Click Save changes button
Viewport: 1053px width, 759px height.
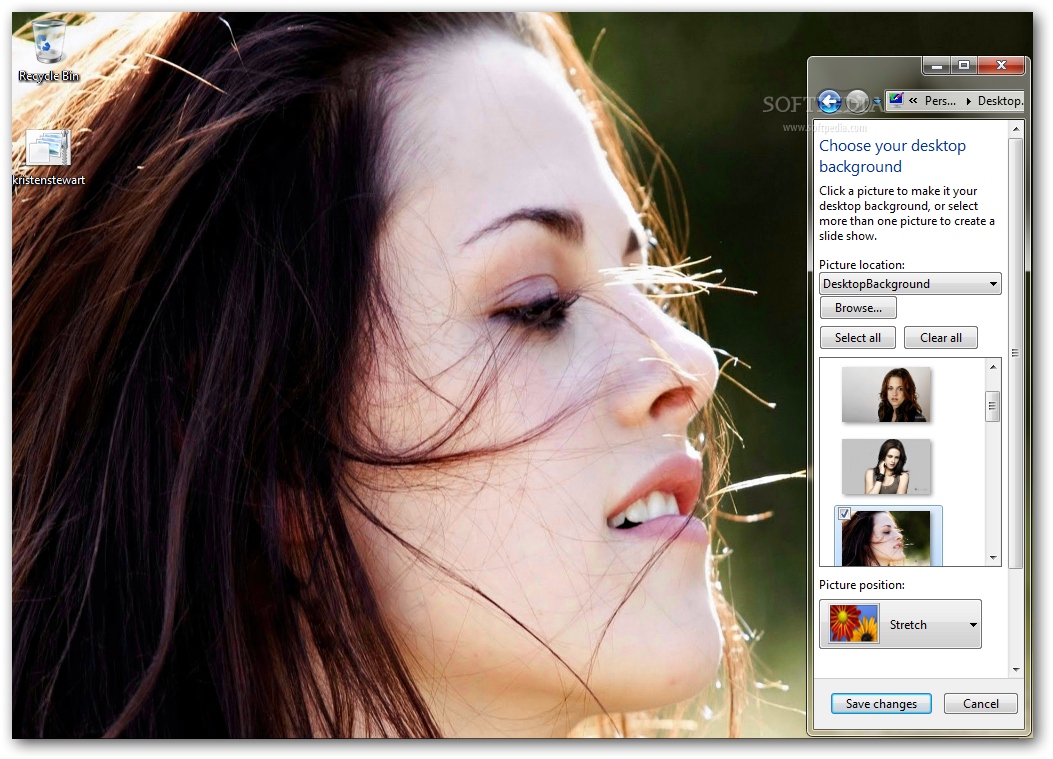coord(881,703)
